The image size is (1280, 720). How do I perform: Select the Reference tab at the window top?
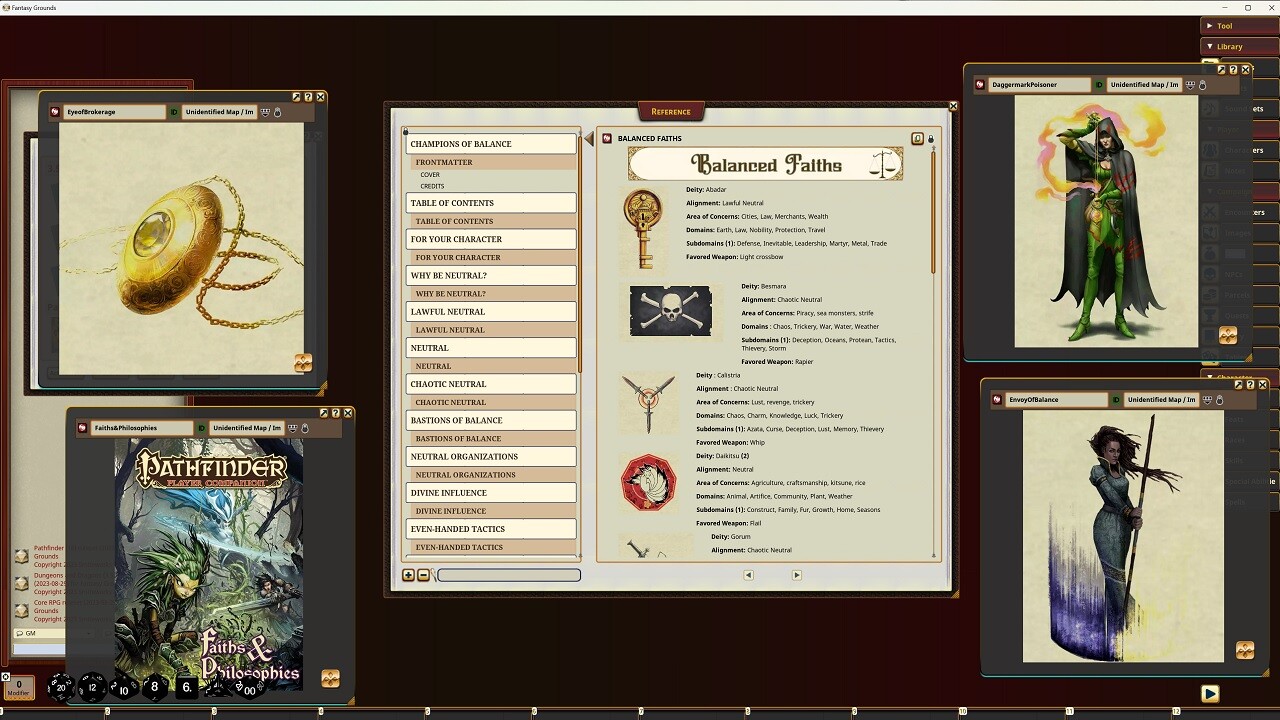coord(670,111)
